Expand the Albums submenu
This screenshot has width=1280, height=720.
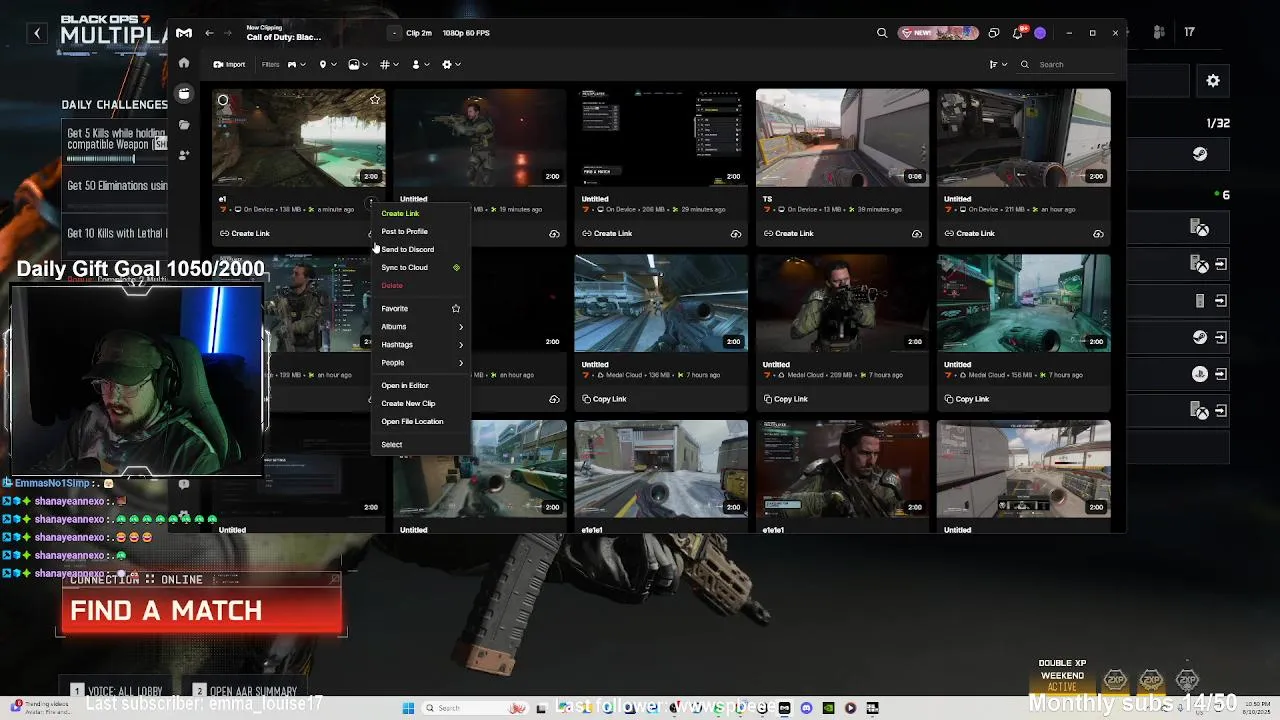(x=420, y=326)
